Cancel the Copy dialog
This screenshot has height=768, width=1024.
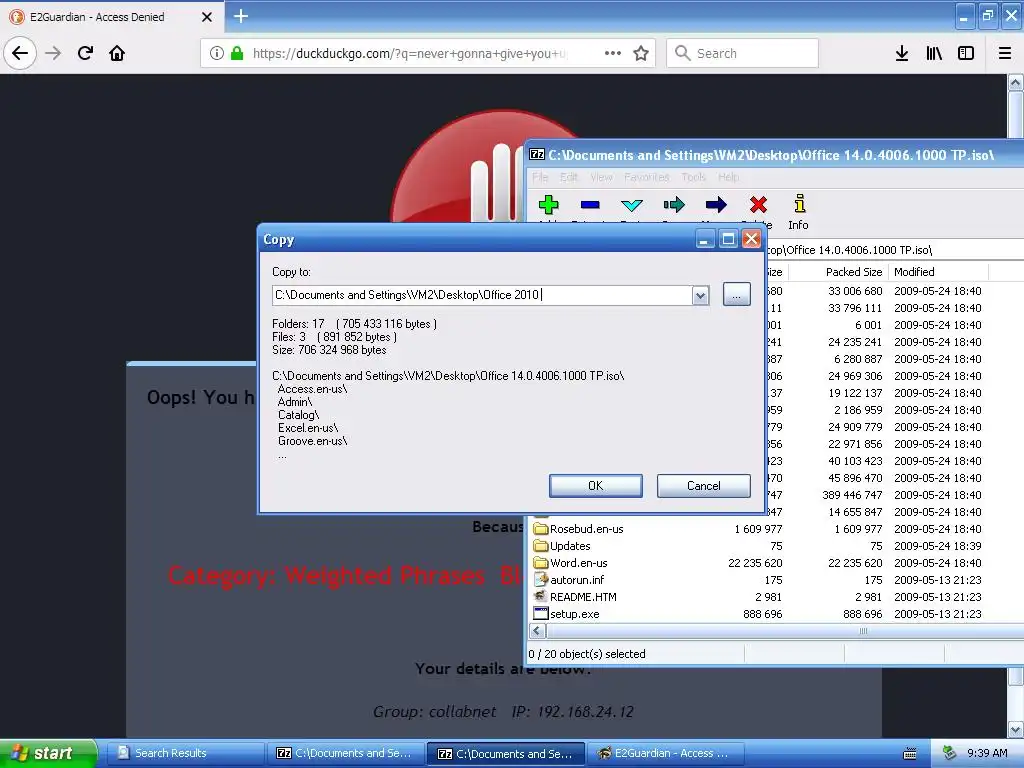[x=703, y=486]
